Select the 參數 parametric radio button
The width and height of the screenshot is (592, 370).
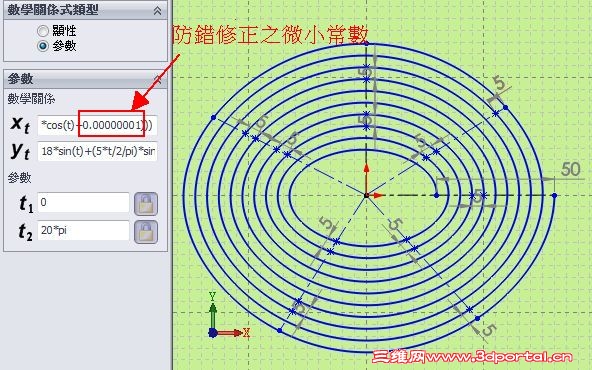(x=43, y=46)
